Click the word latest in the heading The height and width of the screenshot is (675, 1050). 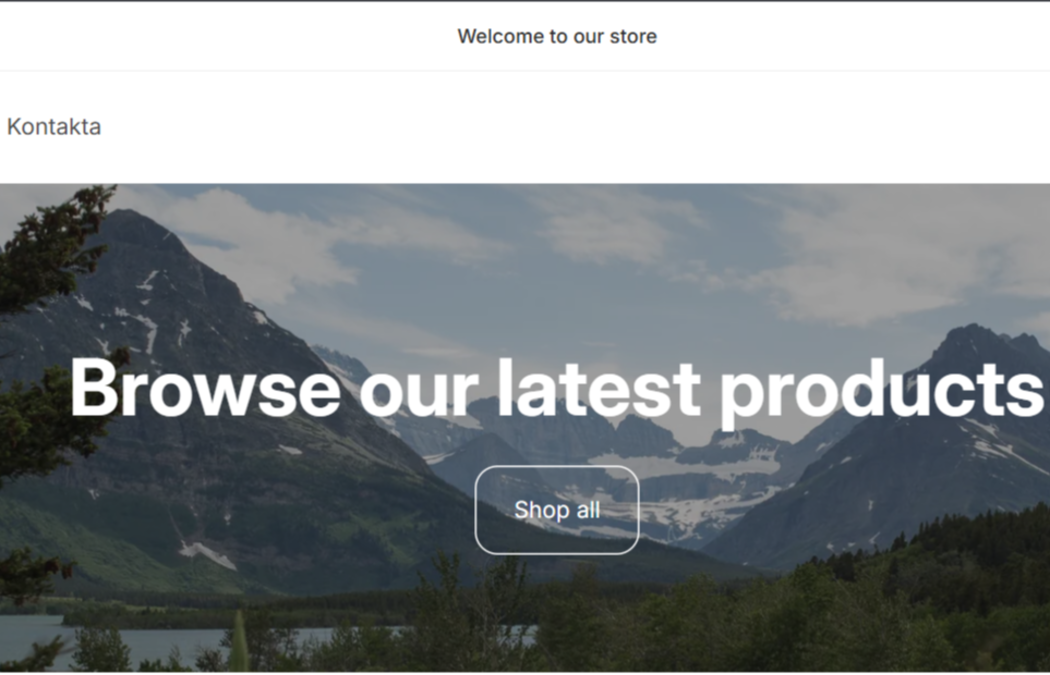coord(599,388)
